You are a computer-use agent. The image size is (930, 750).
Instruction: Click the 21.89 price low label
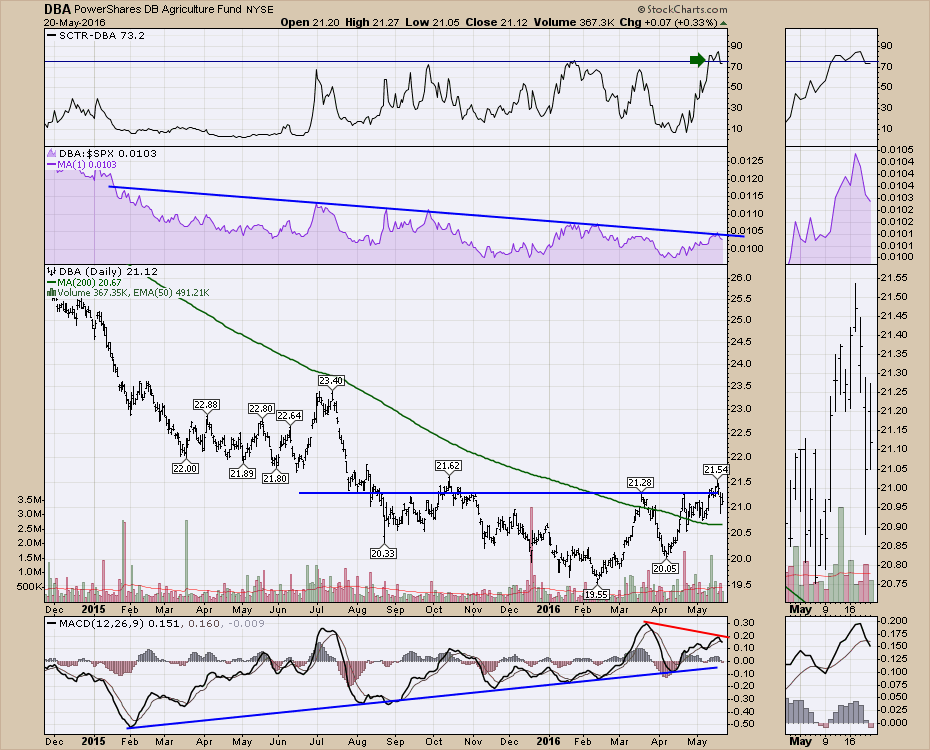click(242, 474)
